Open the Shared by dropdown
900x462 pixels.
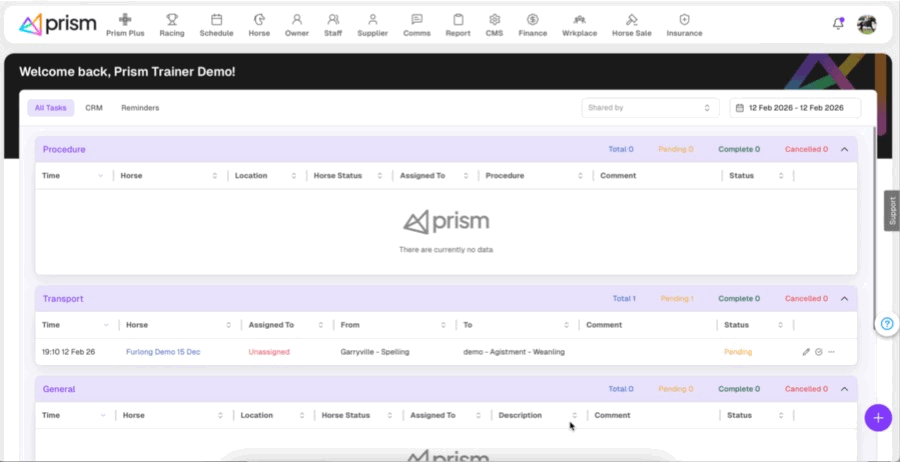pyautogui.click(x=649, y=108)
